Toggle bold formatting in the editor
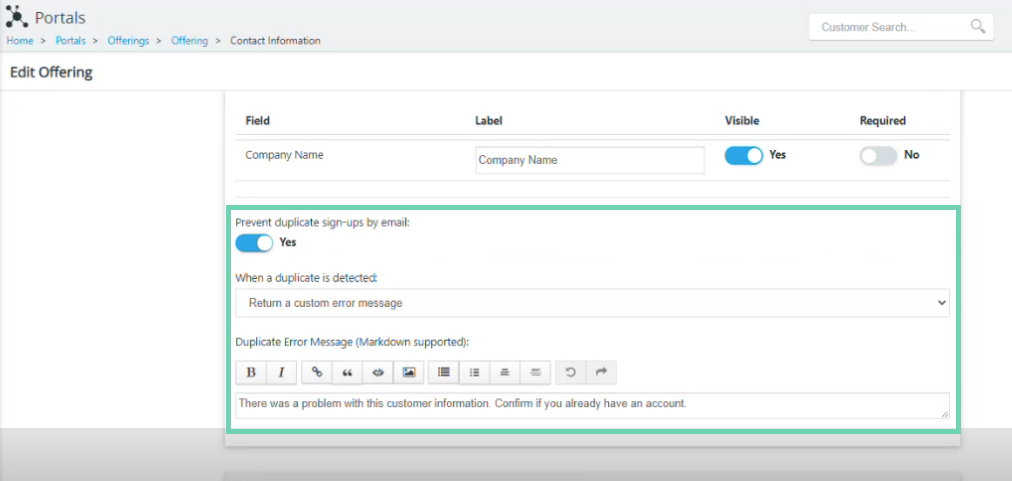 [x=251, y=373]
